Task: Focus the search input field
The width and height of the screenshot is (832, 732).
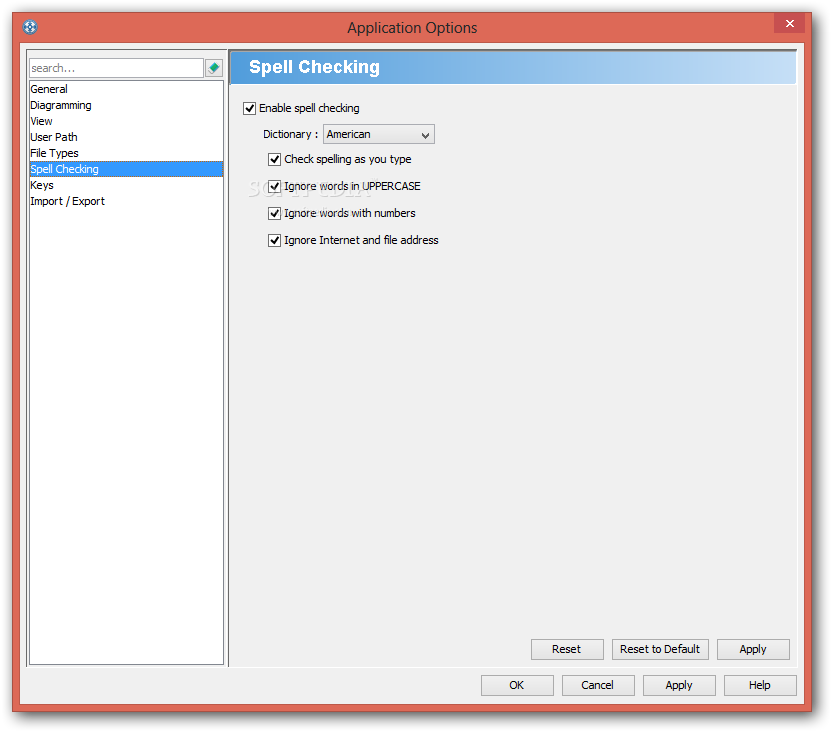Action: click(116, 68)
